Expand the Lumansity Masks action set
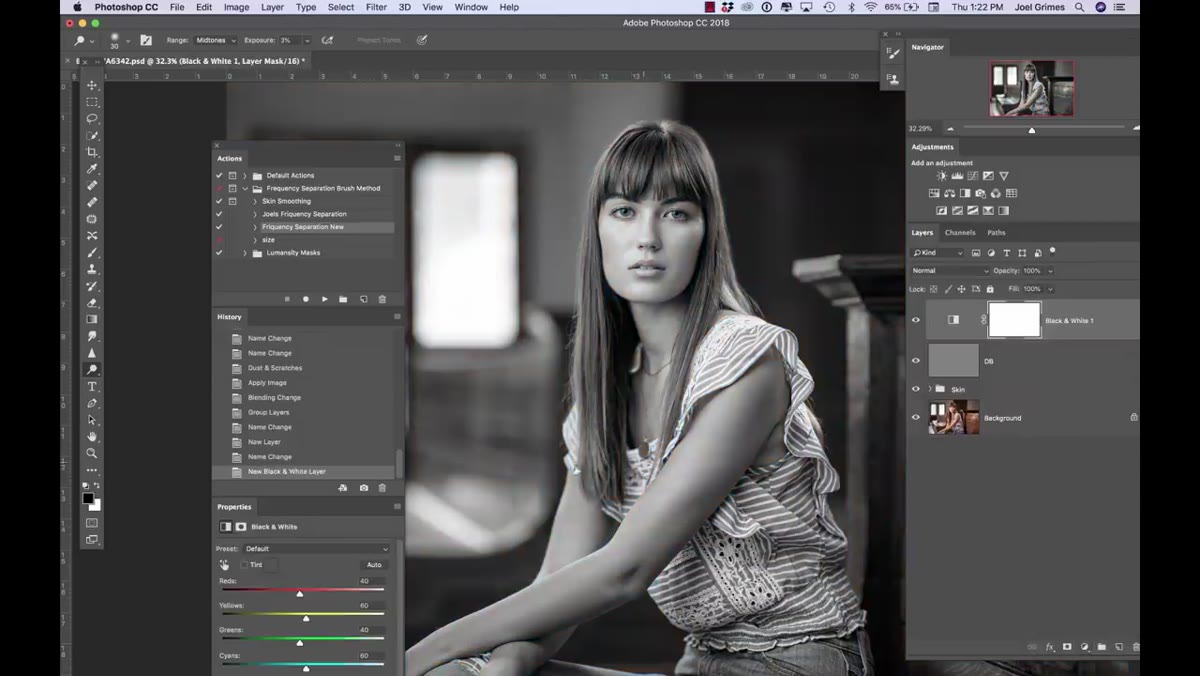This screenshot has width=1200, height=676. pyautogui.click(x=245, y=253)
